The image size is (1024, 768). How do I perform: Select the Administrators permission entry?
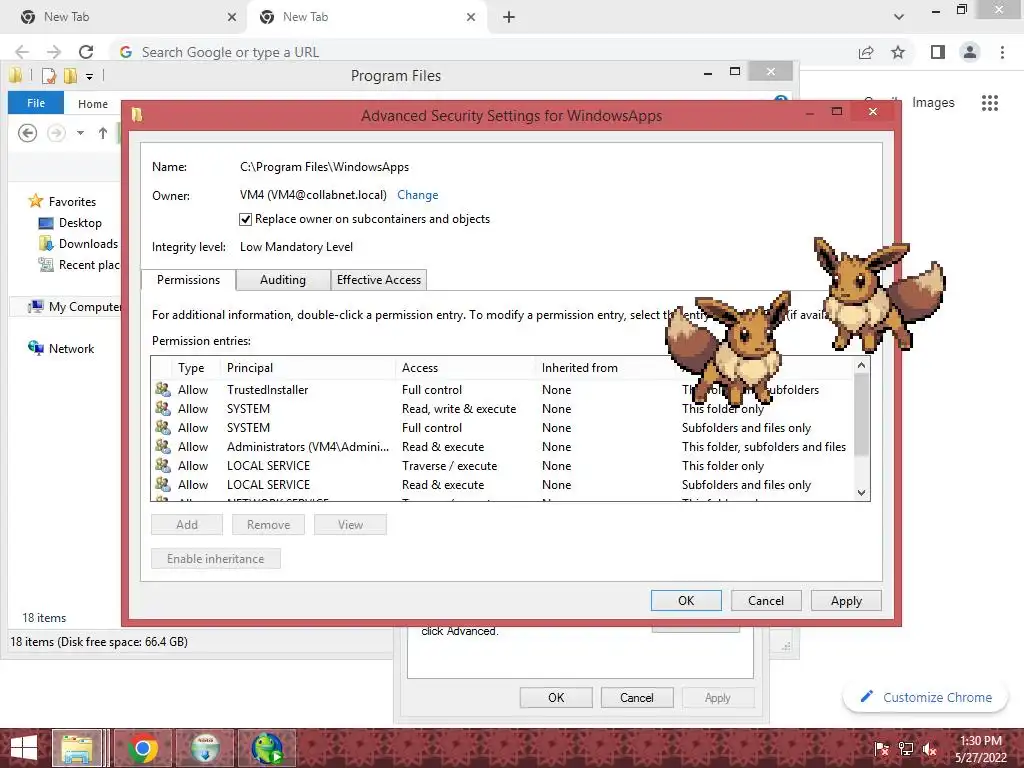point(503,447)
